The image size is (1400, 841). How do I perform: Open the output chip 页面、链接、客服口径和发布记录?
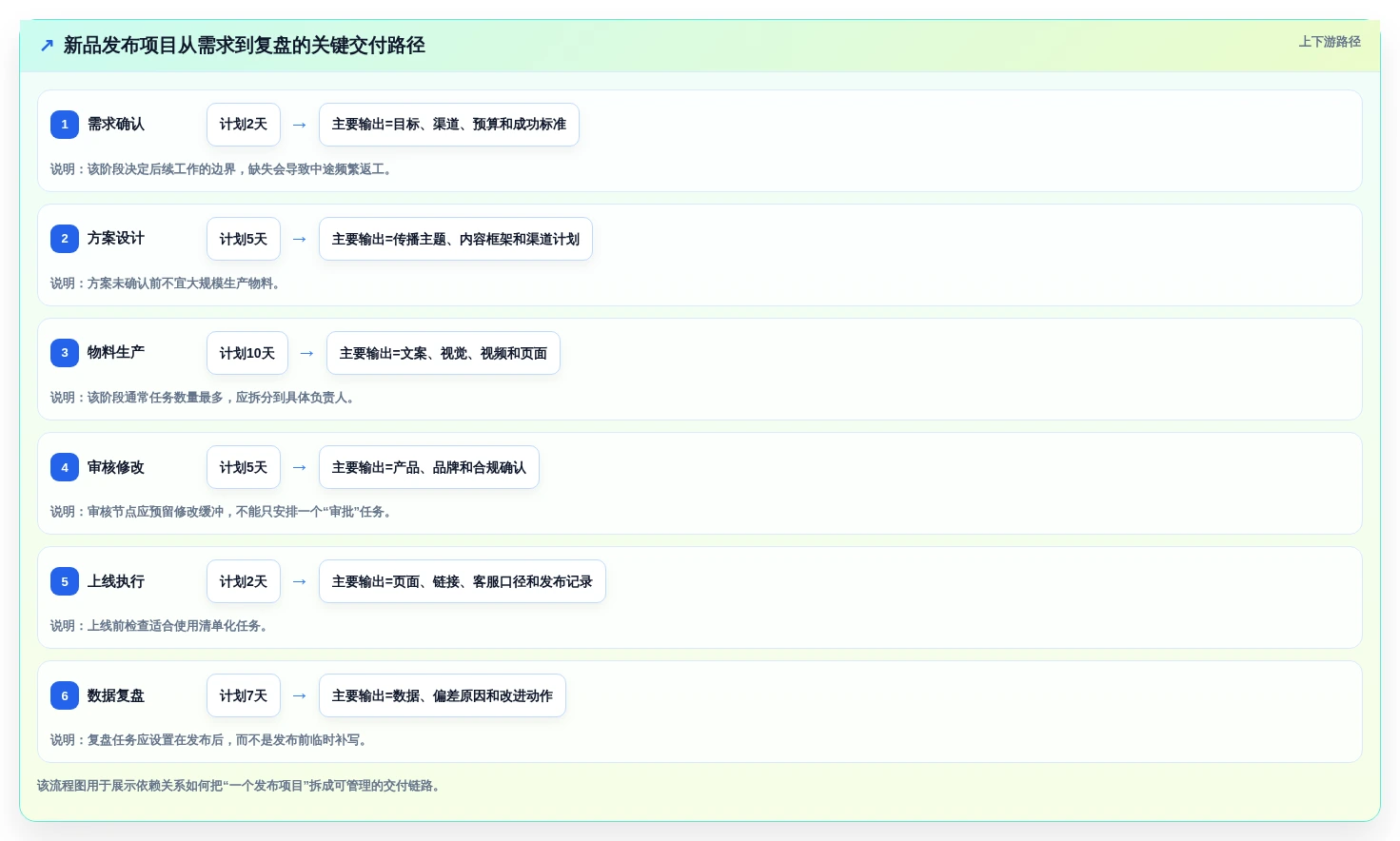[463, 581]
